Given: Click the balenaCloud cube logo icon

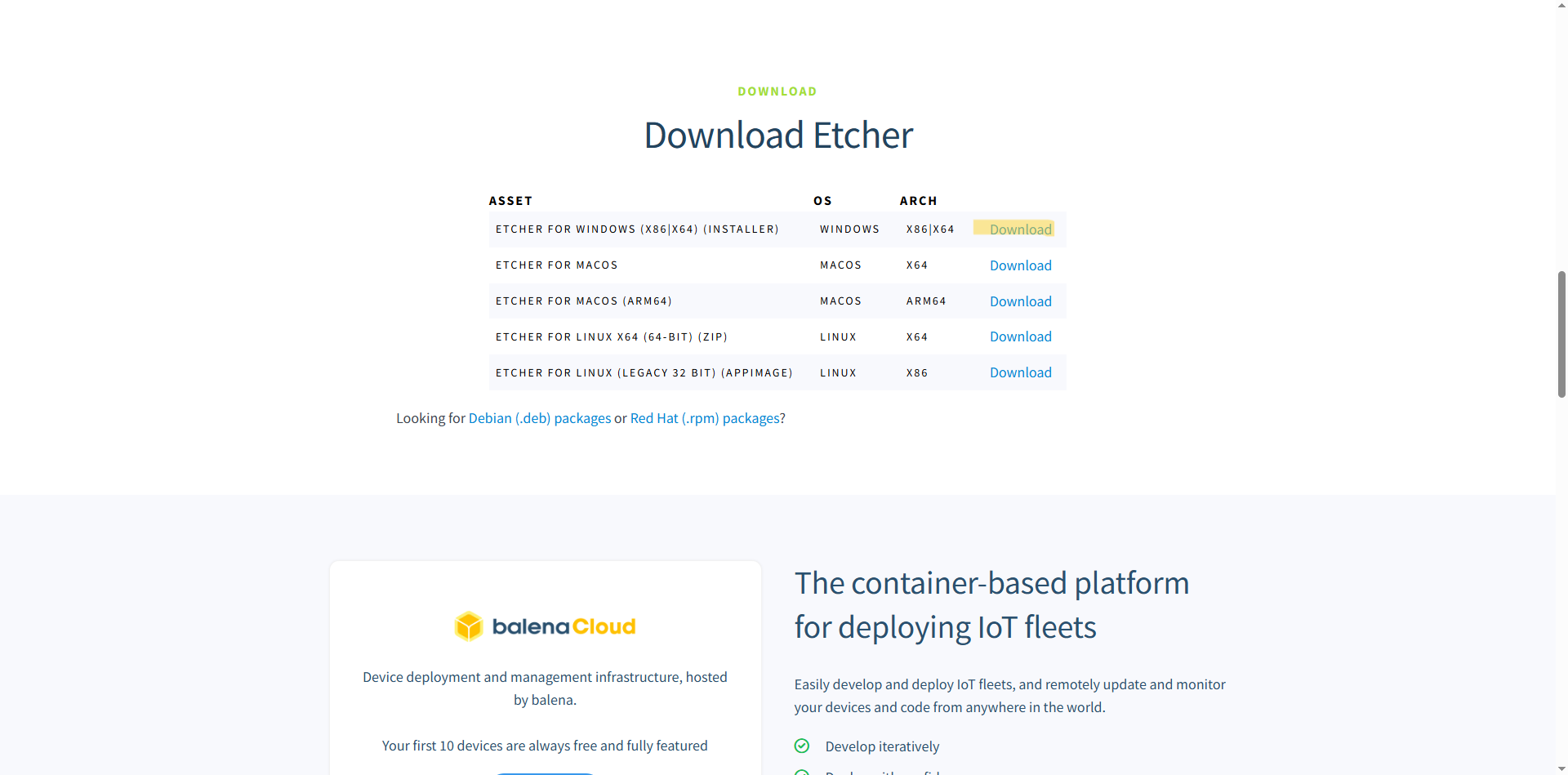Looking at the screenshot, I should [x=468, y=626].
